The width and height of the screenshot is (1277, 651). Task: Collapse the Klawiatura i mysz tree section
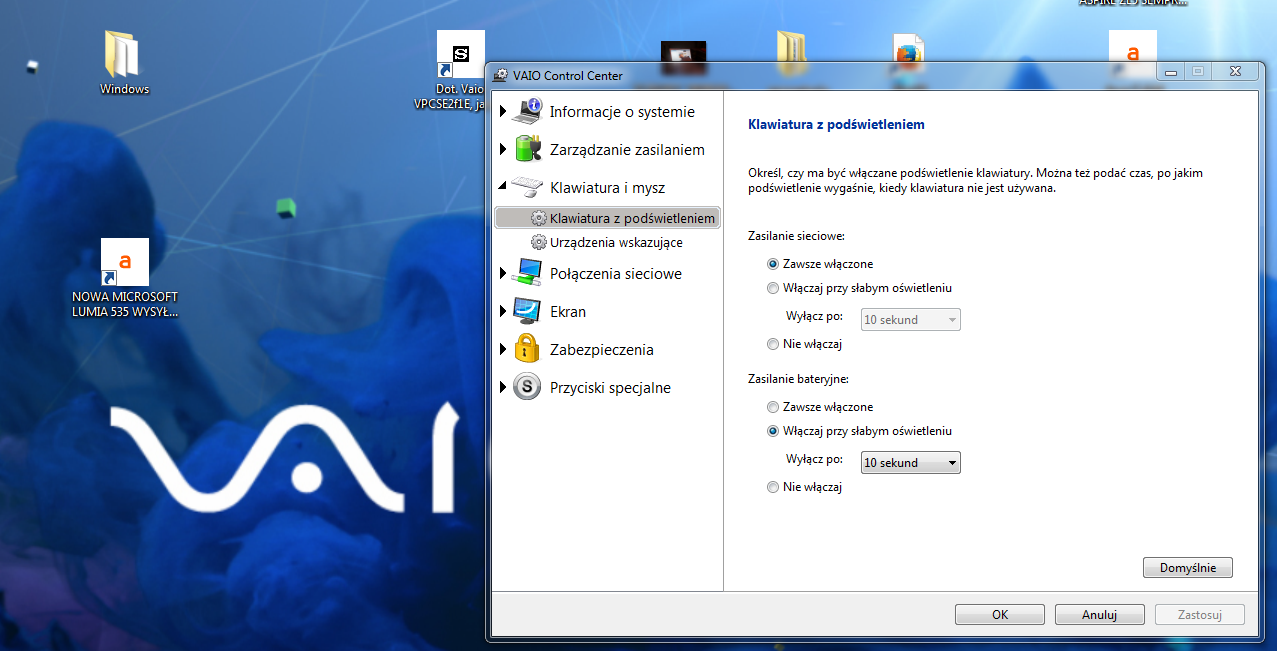click(x=504, y=186)
